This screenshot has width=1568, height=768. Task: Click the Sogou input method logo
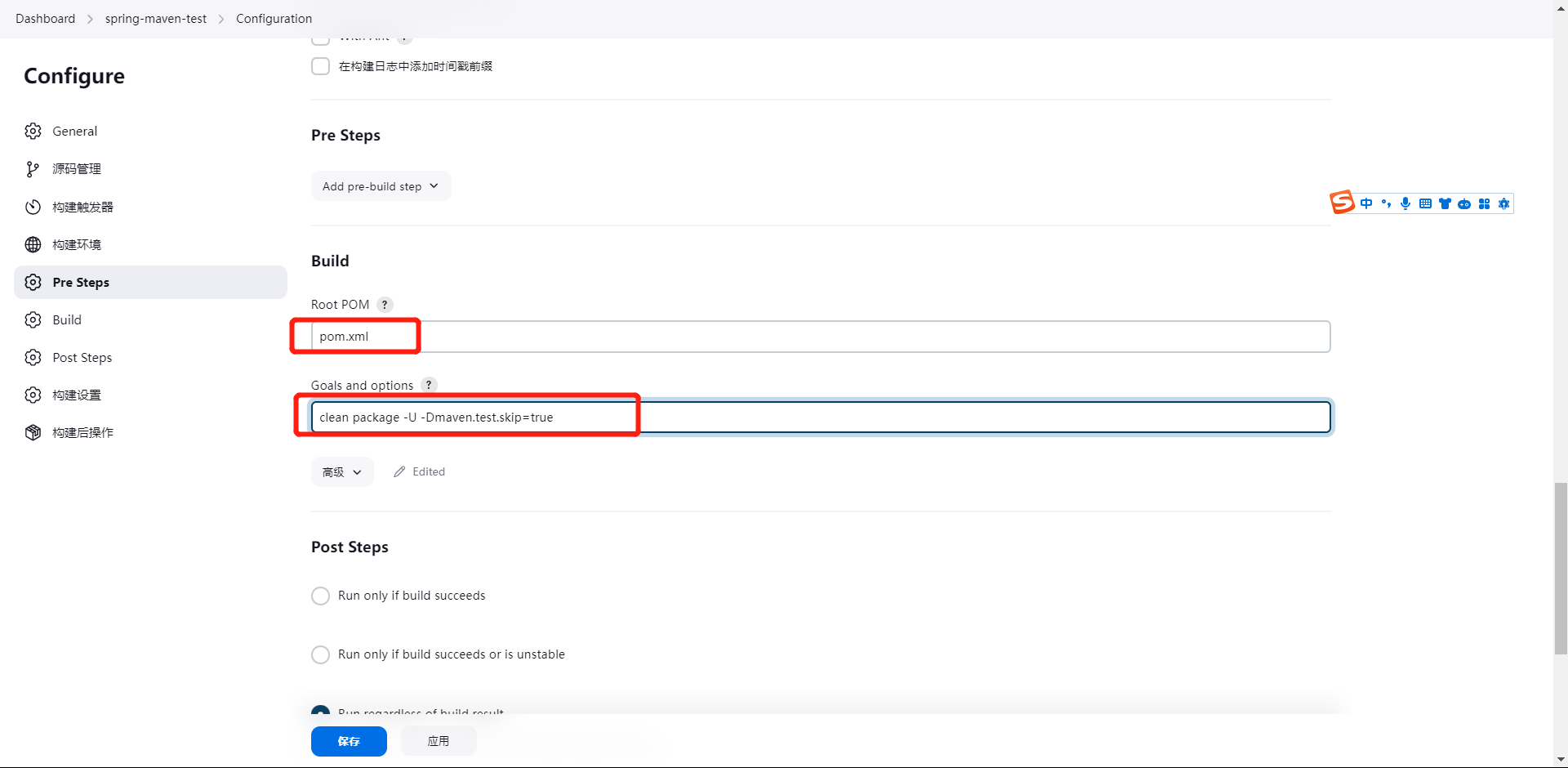point(1342,202)
